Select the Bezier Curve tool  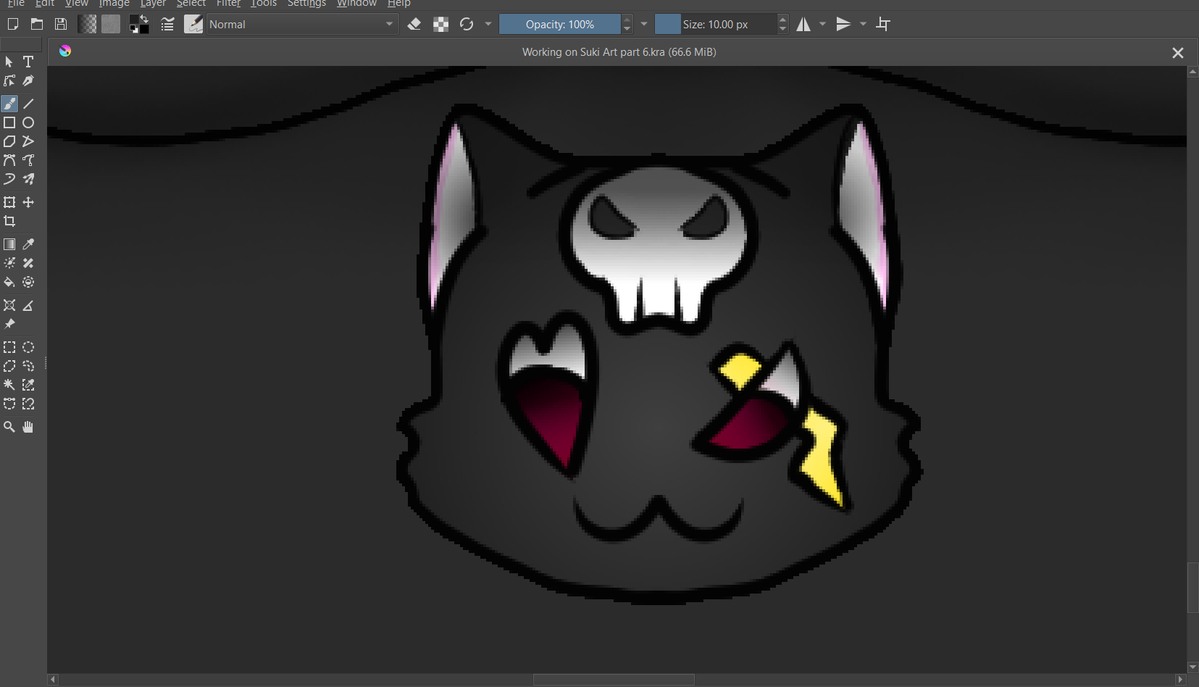click(9, 161)
